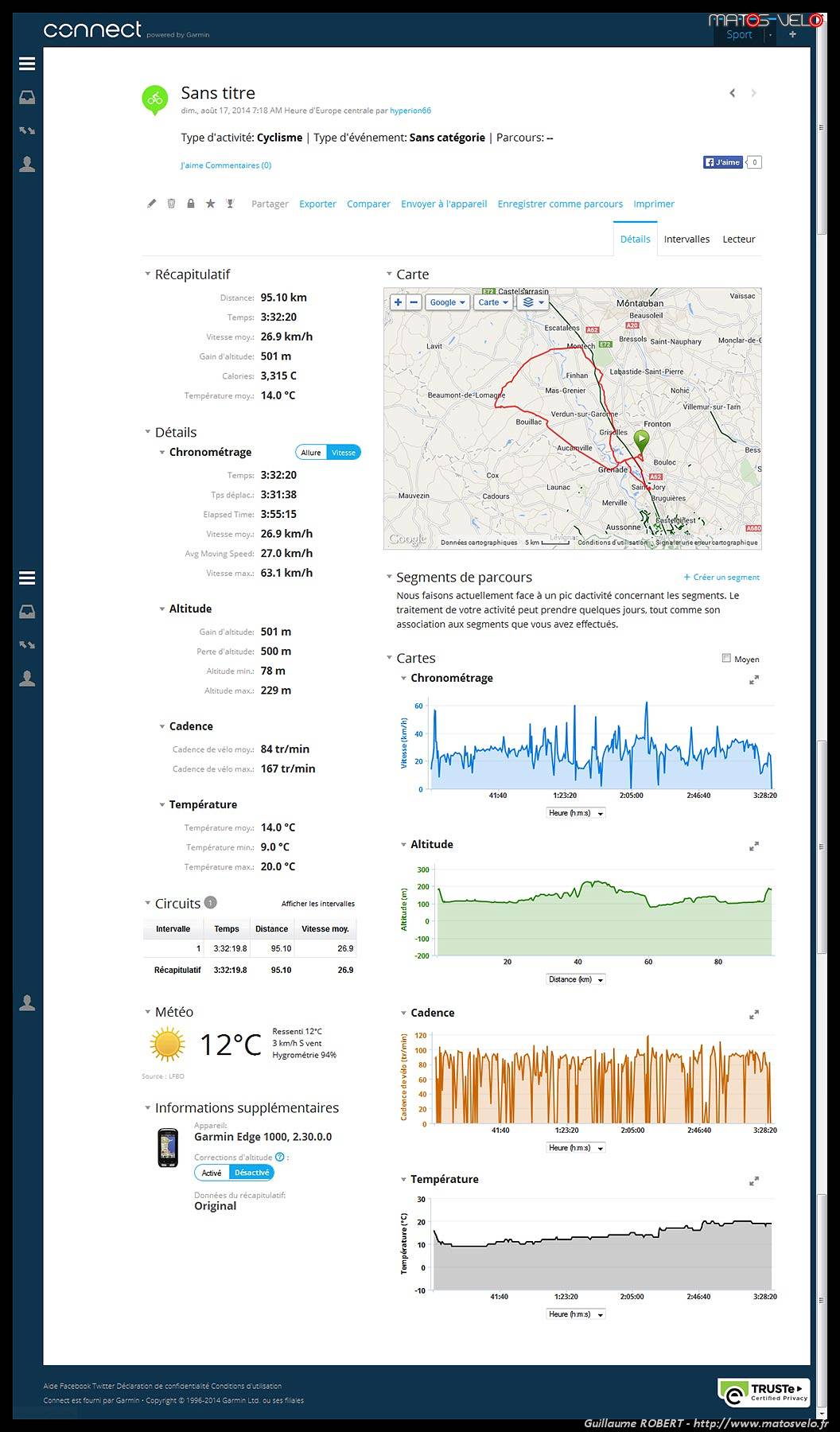
Task: Select the Détails tab
Action: point(635,239)
